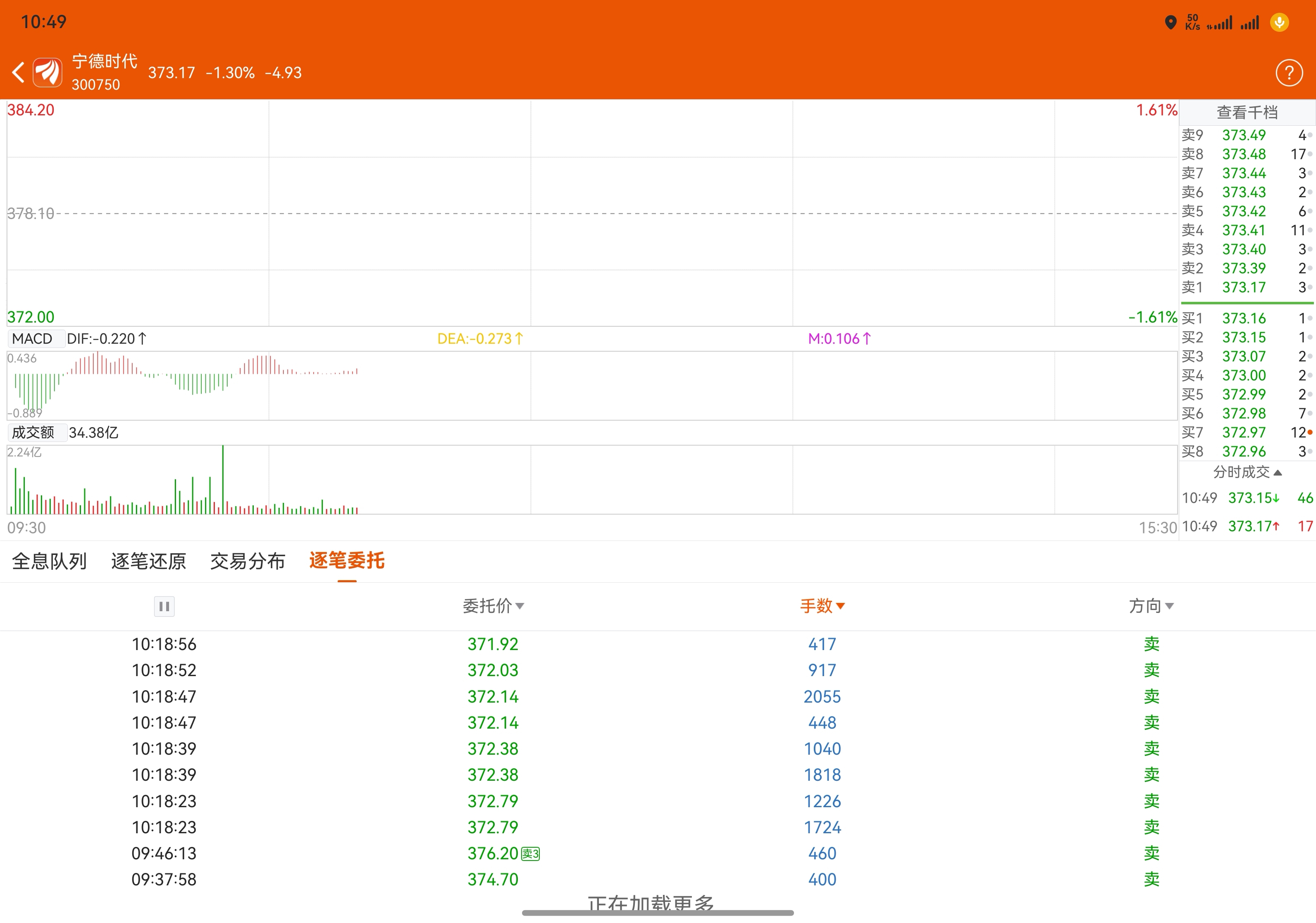Switch to the 逐笔还原 tab
Viewport: 1316px width, 923px height.
pyautogui.click(x=148, y=561)
